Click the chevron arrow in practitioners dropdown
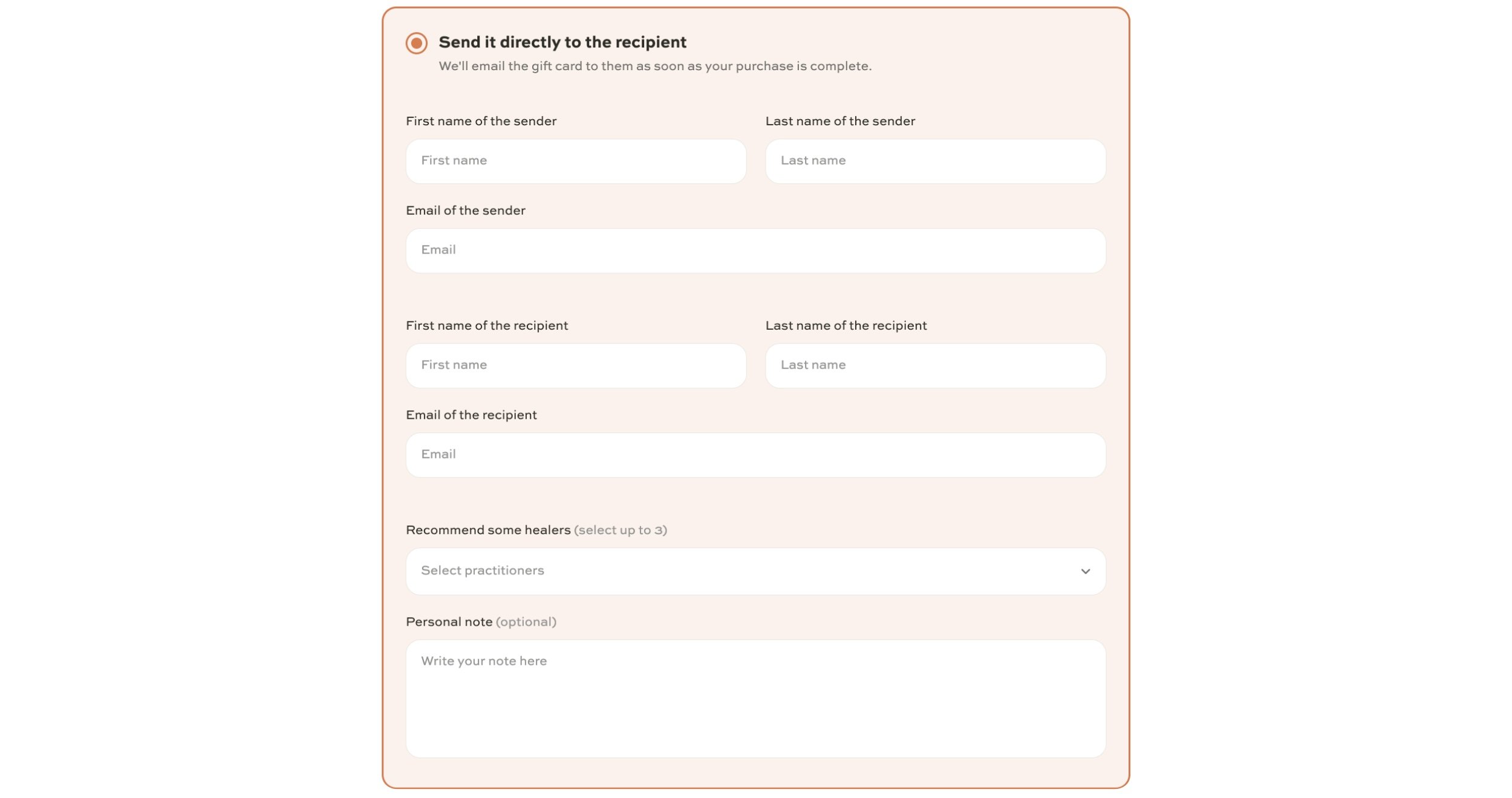 pyautogui.click(x=1085, y=571)
